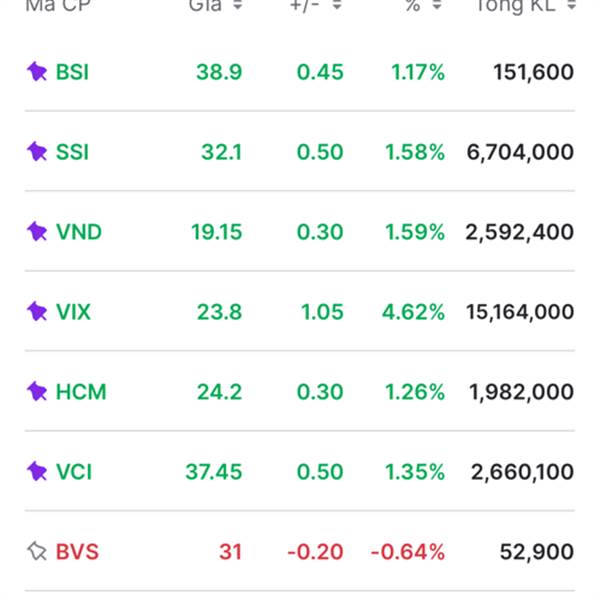
Task: Select the HCM stock symbol
Action: [80, 391]
